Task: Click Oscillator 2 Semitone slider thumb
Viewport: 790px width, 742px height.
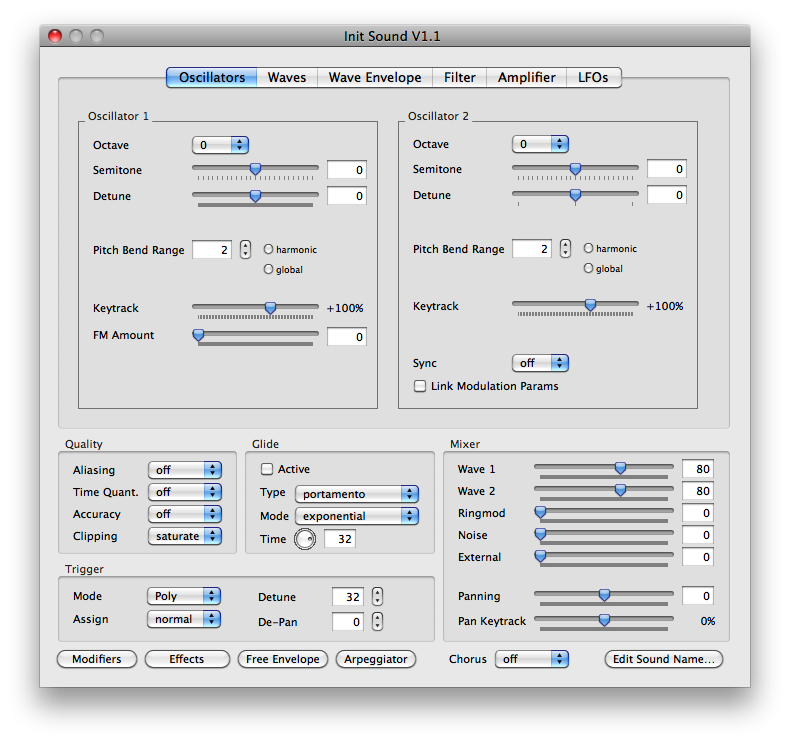Action: tap(575, 168)
